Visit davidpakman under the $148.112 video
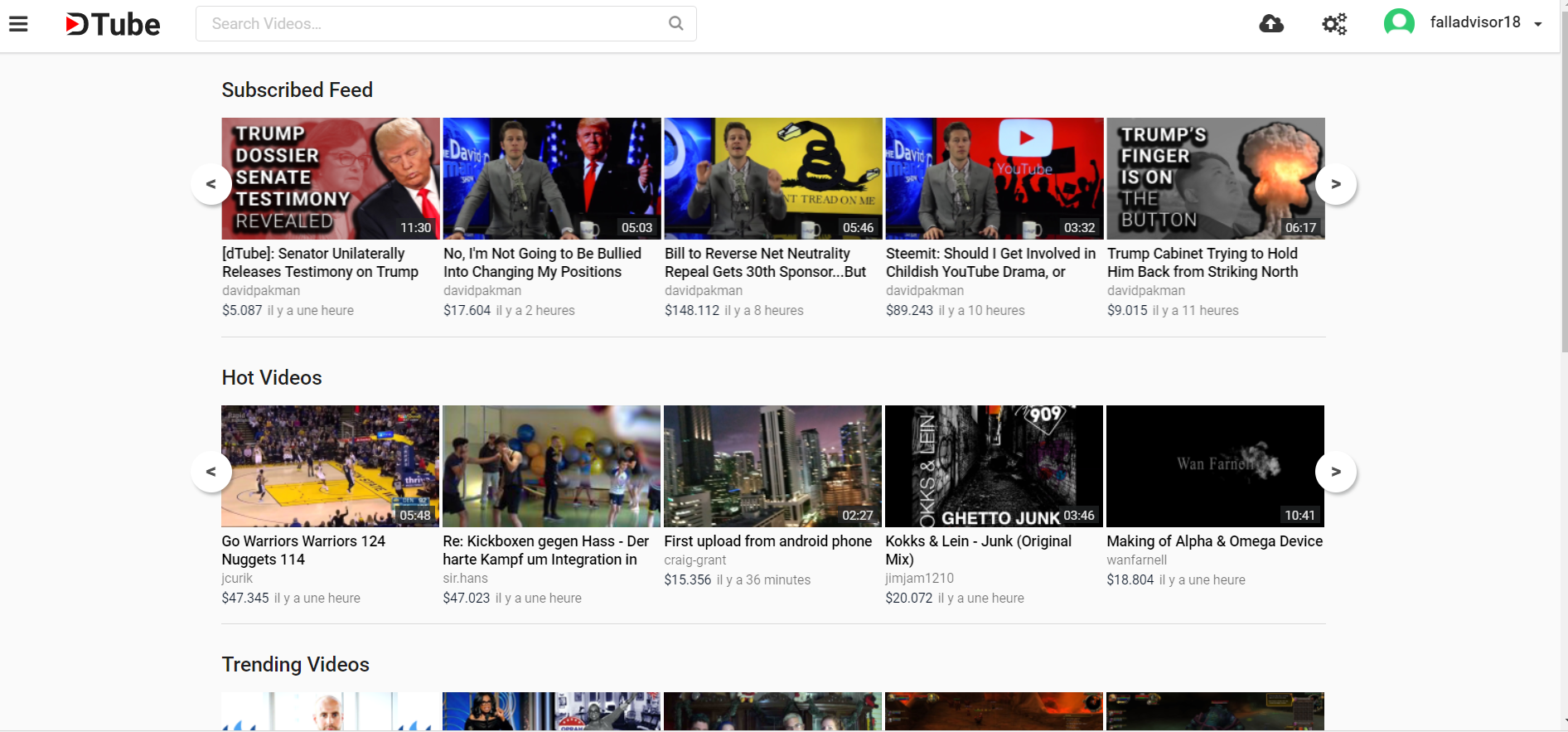Screen dimensions: 1568x732 point(704,291)
